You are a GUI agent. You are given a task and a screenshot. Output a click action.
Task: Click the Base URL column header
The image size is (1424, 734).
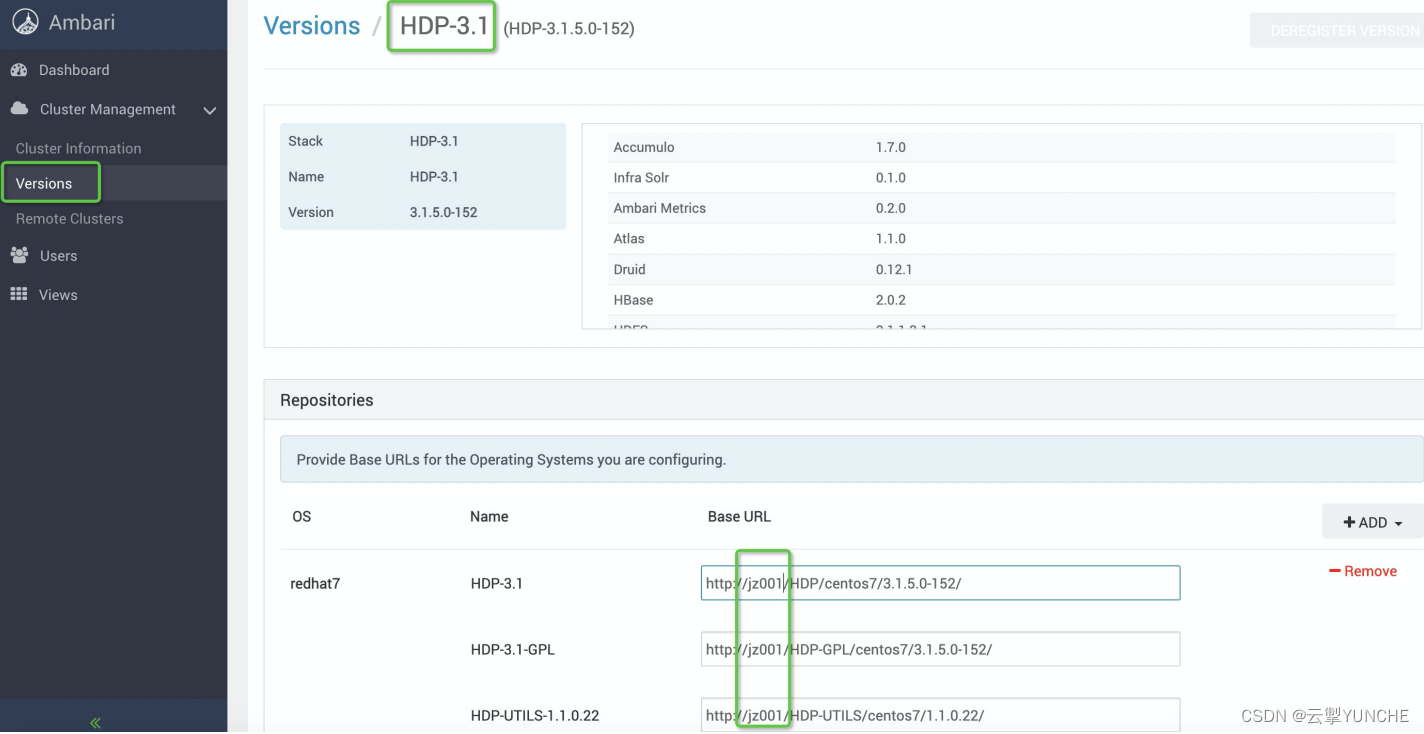(x=739, y=516)
